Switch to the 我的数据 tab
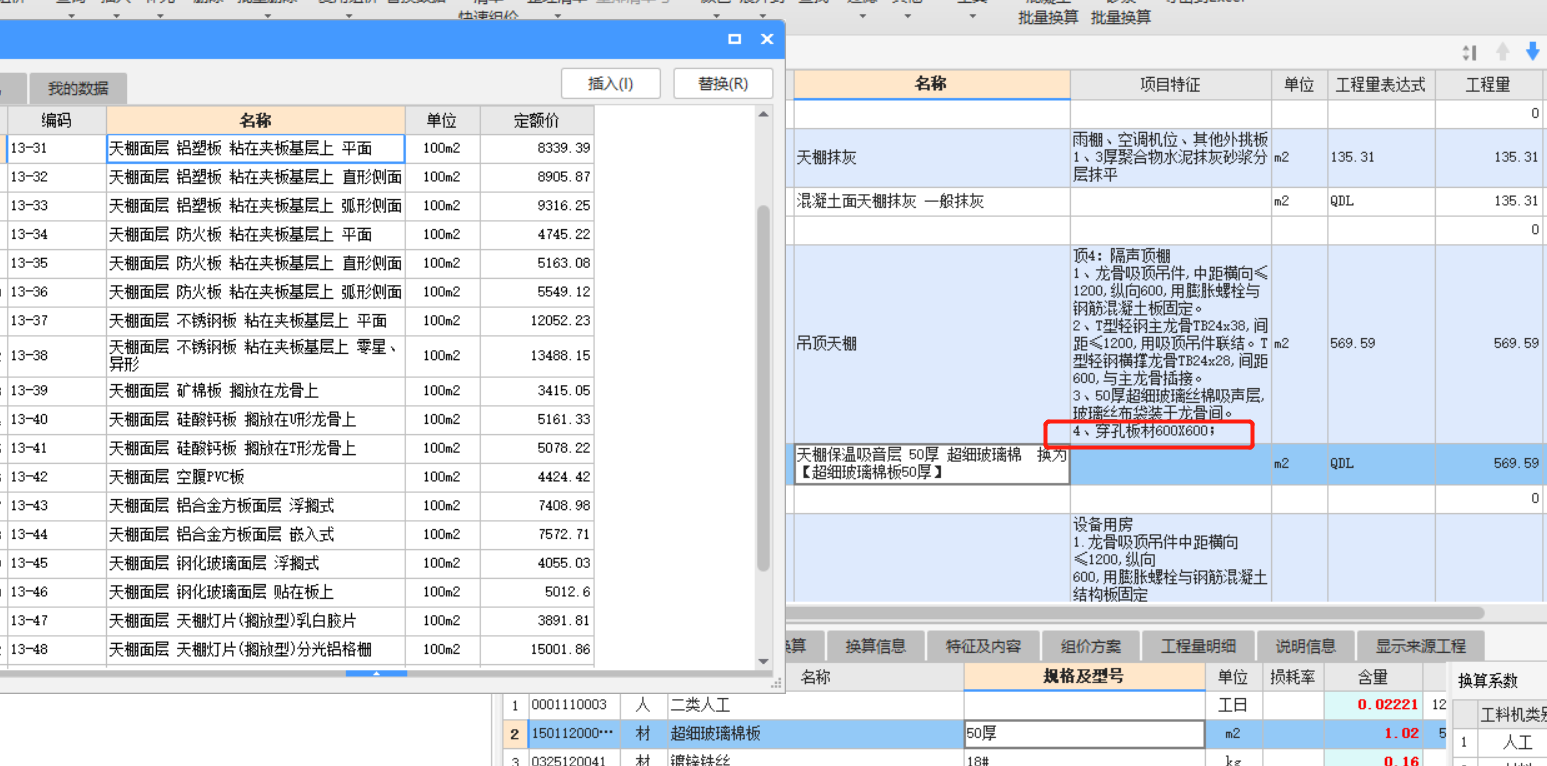The height and width of the screenshot is (766, 1547). pos(78,89)
